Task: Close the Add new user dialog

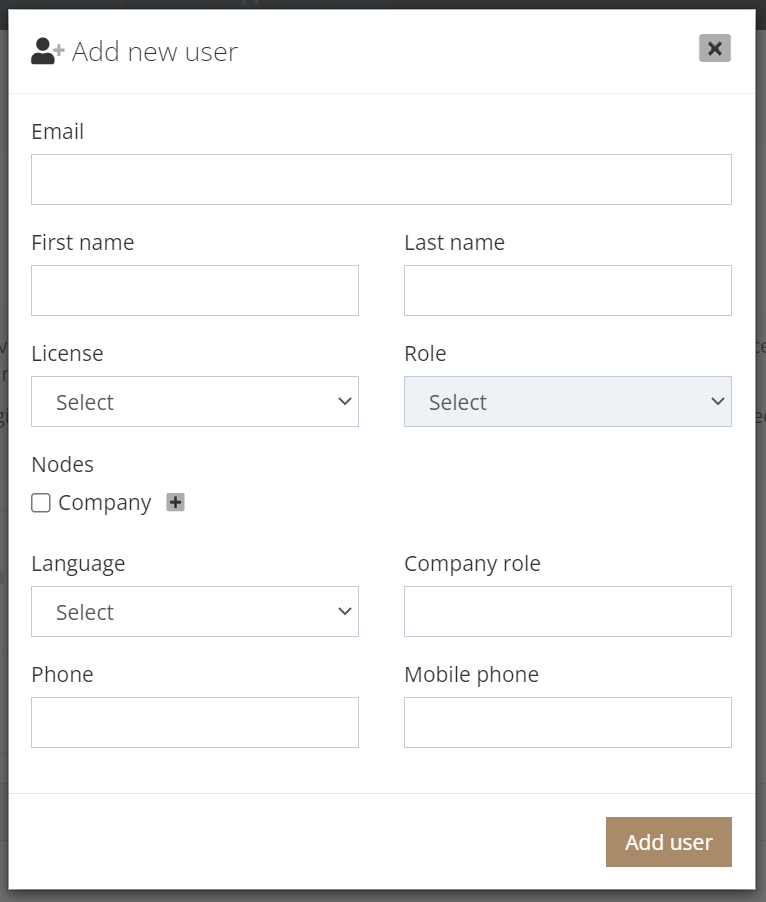Action: pos(715,48)
